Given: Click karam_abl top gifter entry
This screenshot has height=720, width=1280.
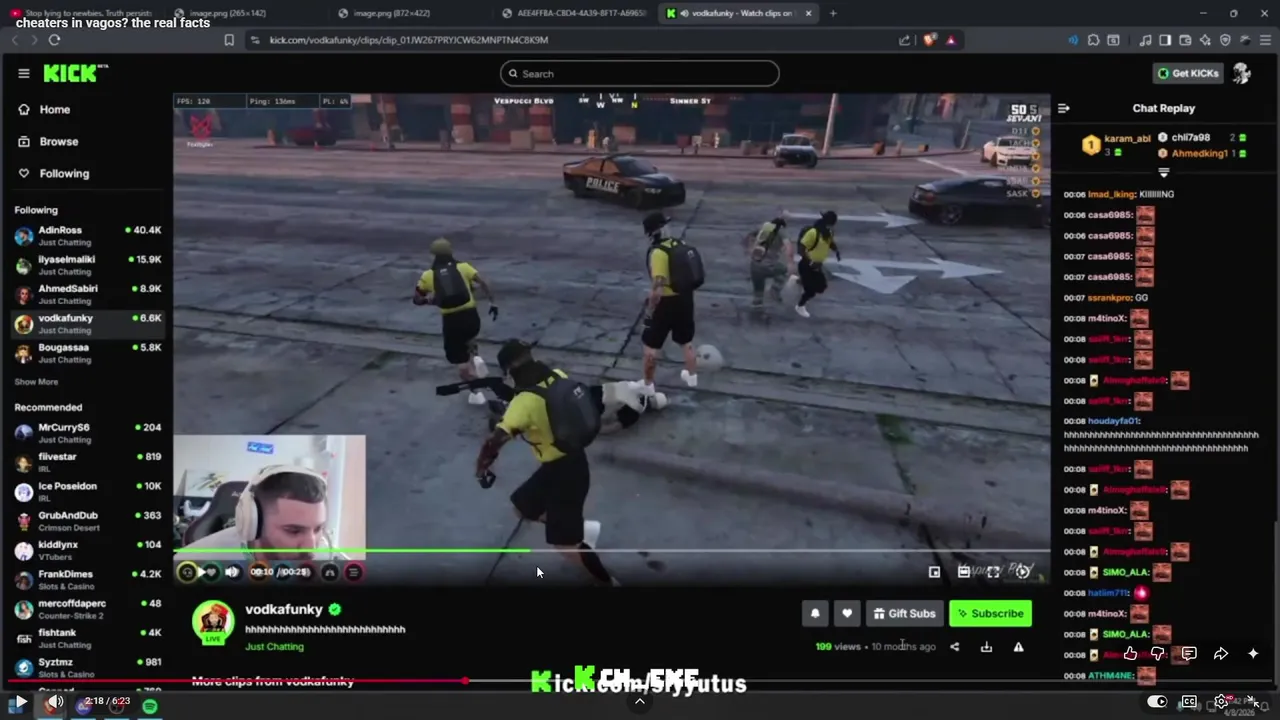Looking at the screenshot, I should 1117,145.
